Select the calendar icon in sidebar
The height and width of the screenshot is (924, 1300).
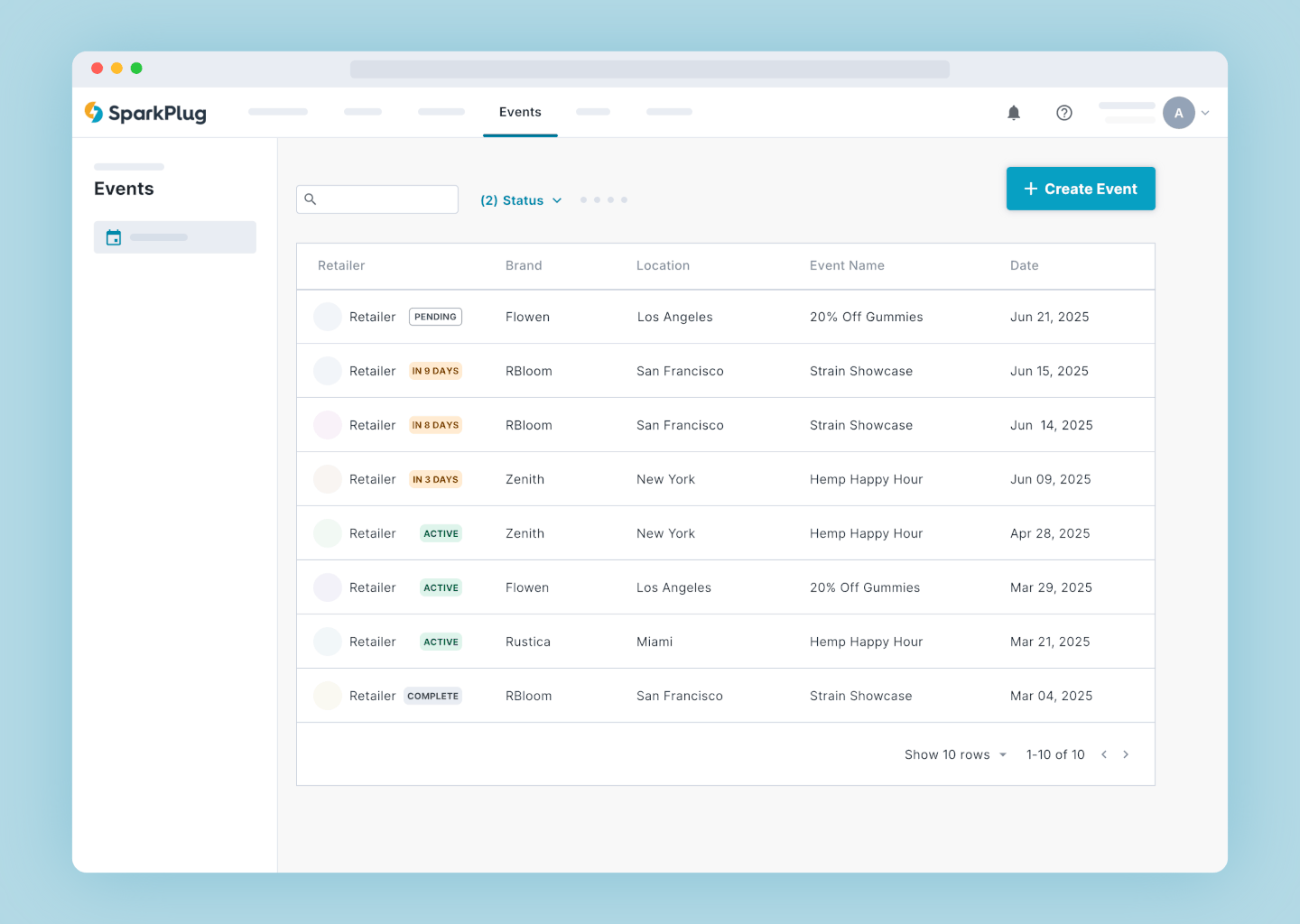(x=114, y=237)
